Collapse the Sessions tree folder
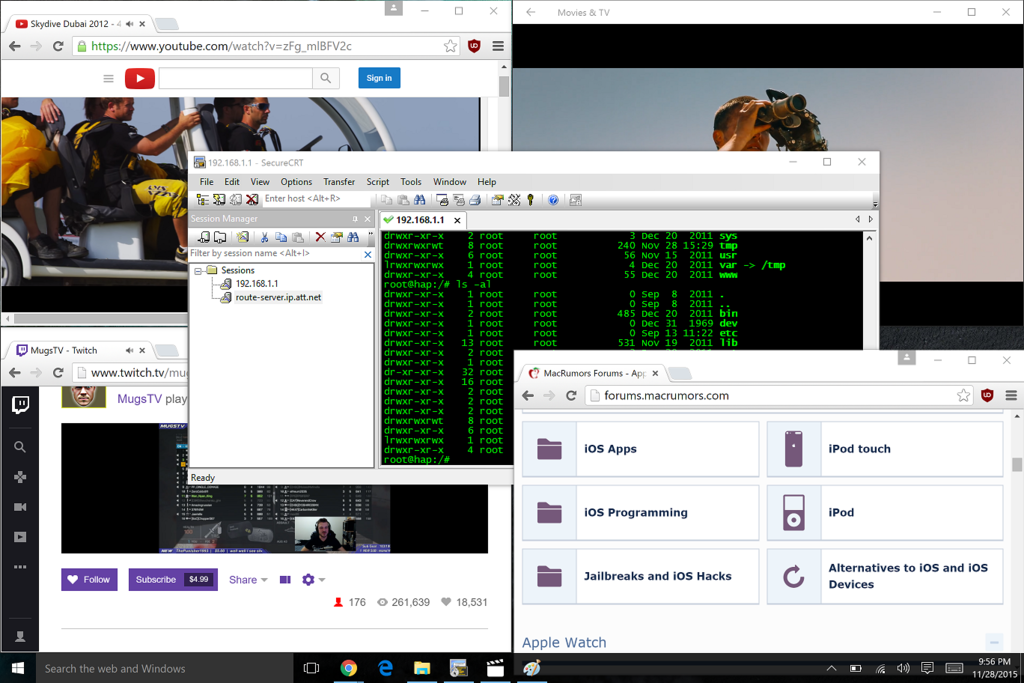1024x683 pixels. click(x=198, y=270)
